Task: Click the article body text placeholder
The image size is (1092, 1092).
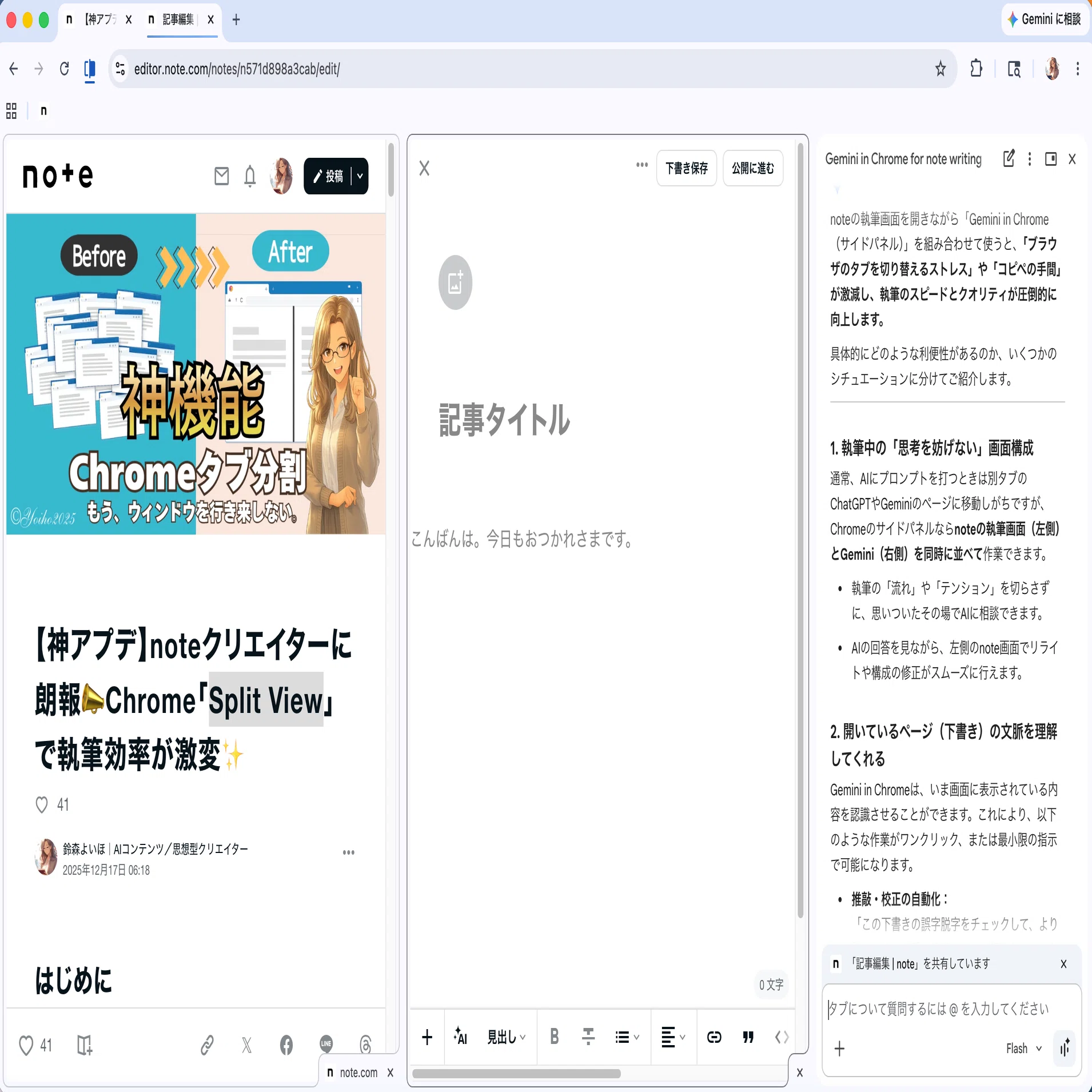Action: [x=522, y=539]
